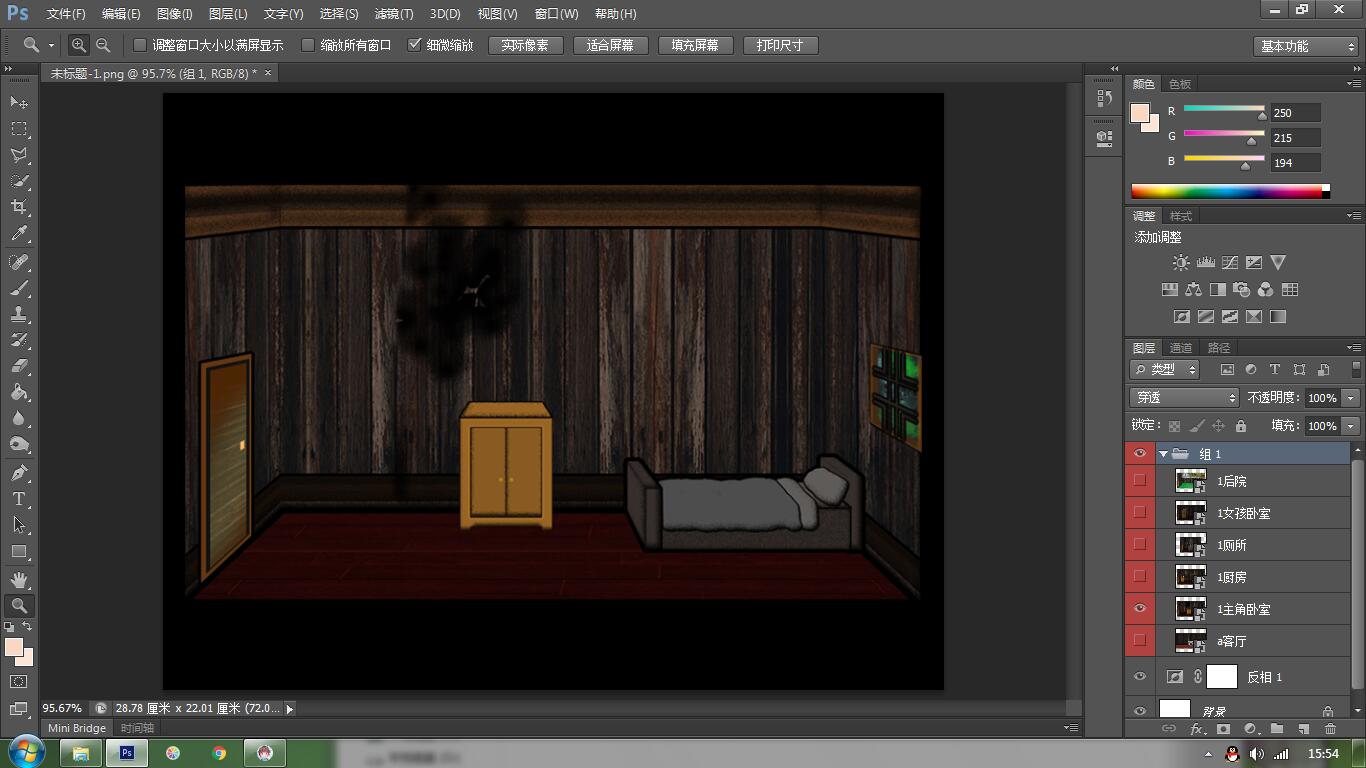Select the Eraser tool
Viewport: 1366px width, 768px height.
[x=19, y=366]
